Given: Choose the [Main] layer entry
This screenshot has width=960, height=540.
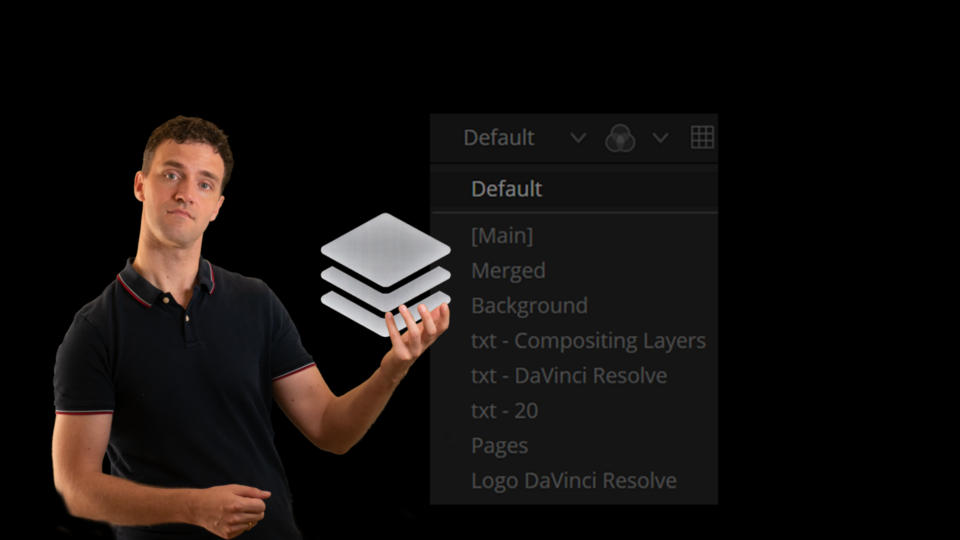Looking at the screenshot, I should click(502, 236).
